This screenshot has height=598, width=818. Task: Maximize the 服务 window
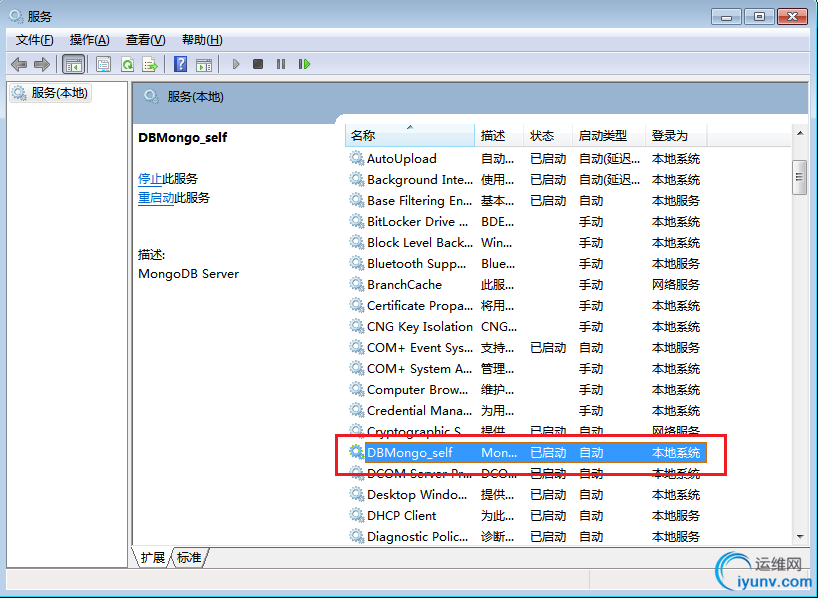759,17
